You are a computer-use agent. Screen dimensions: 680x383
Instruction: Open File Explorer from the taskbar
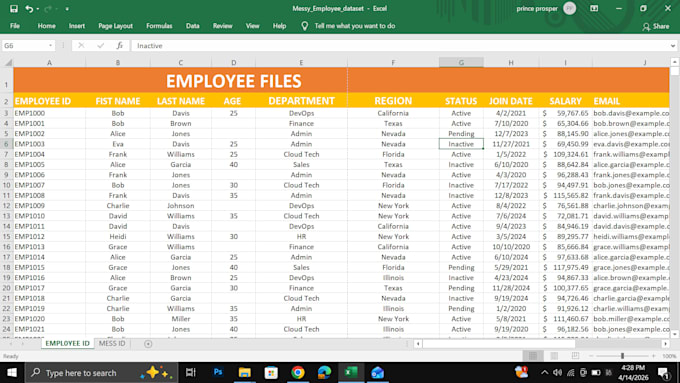pos(245,373)
